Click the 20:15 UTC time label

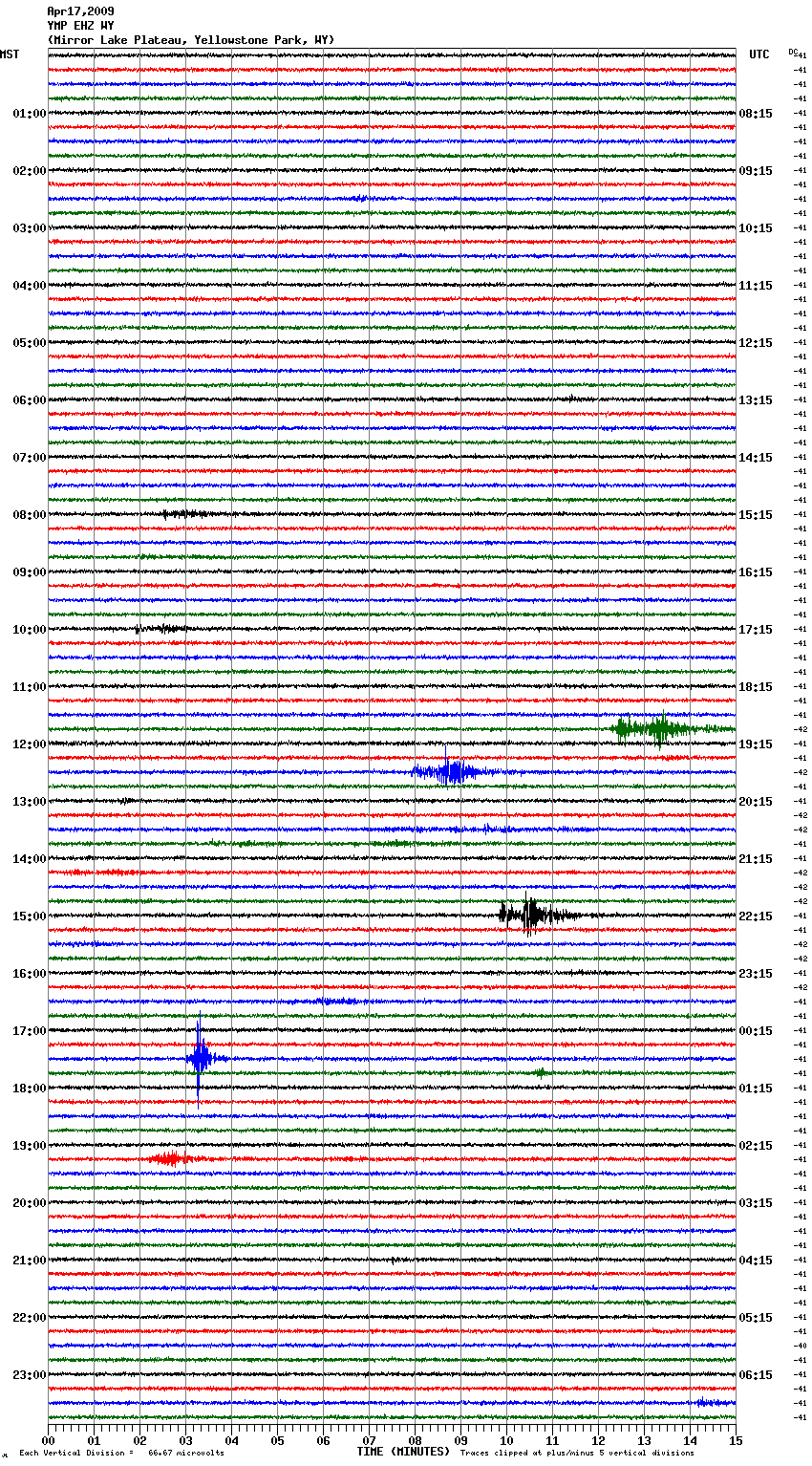[x=756, y=802]
